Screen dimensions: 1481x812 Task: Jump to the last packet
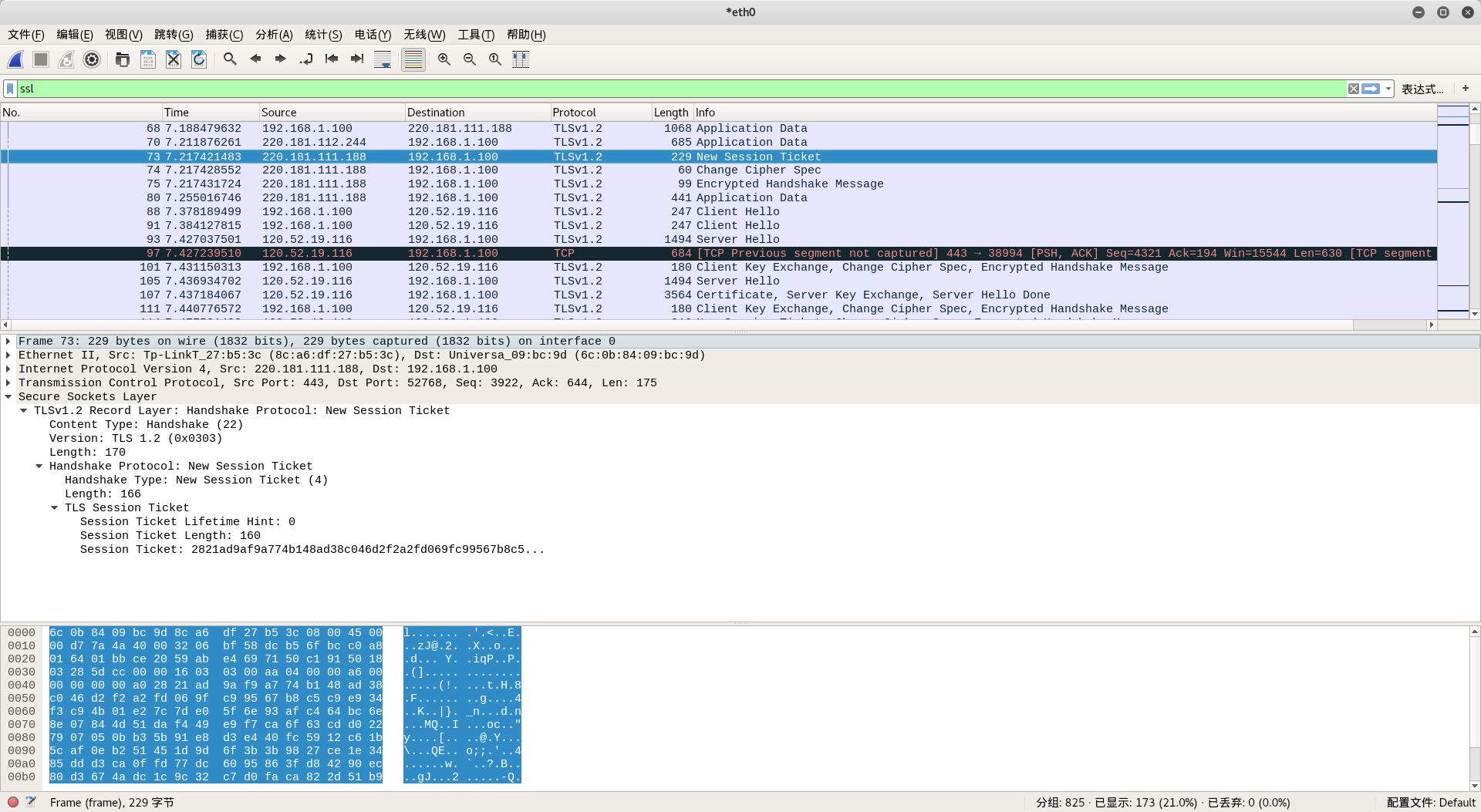pos(357,59)
